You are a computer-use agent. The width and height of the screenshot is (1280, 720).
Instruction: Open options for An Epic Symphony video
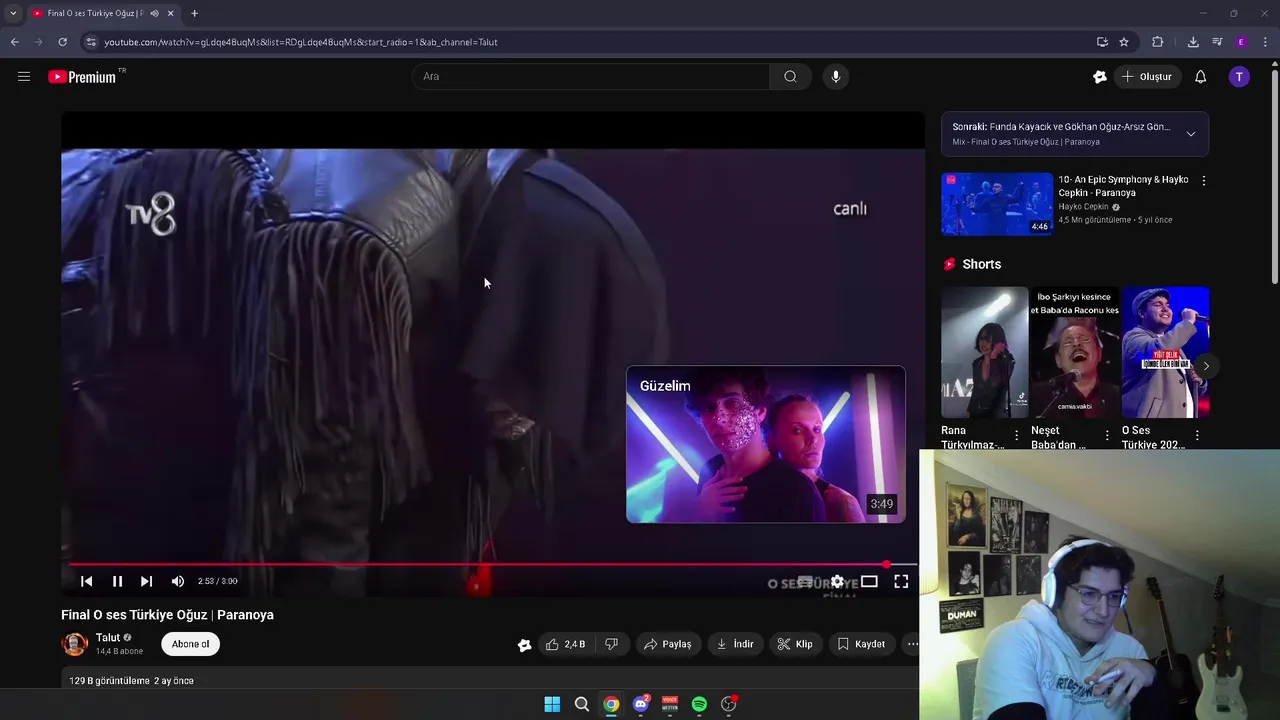(x=1203, y=181)
